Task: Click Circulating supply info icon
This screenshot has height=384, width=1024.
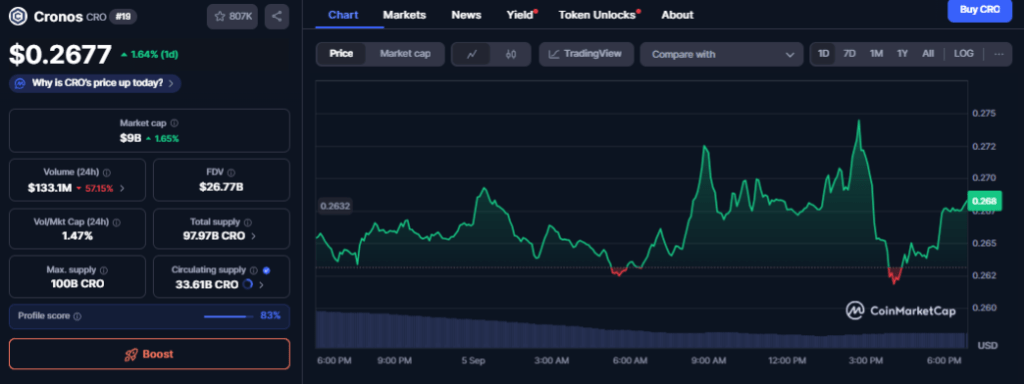Action: pyautogui.click(x=254, y=270)
